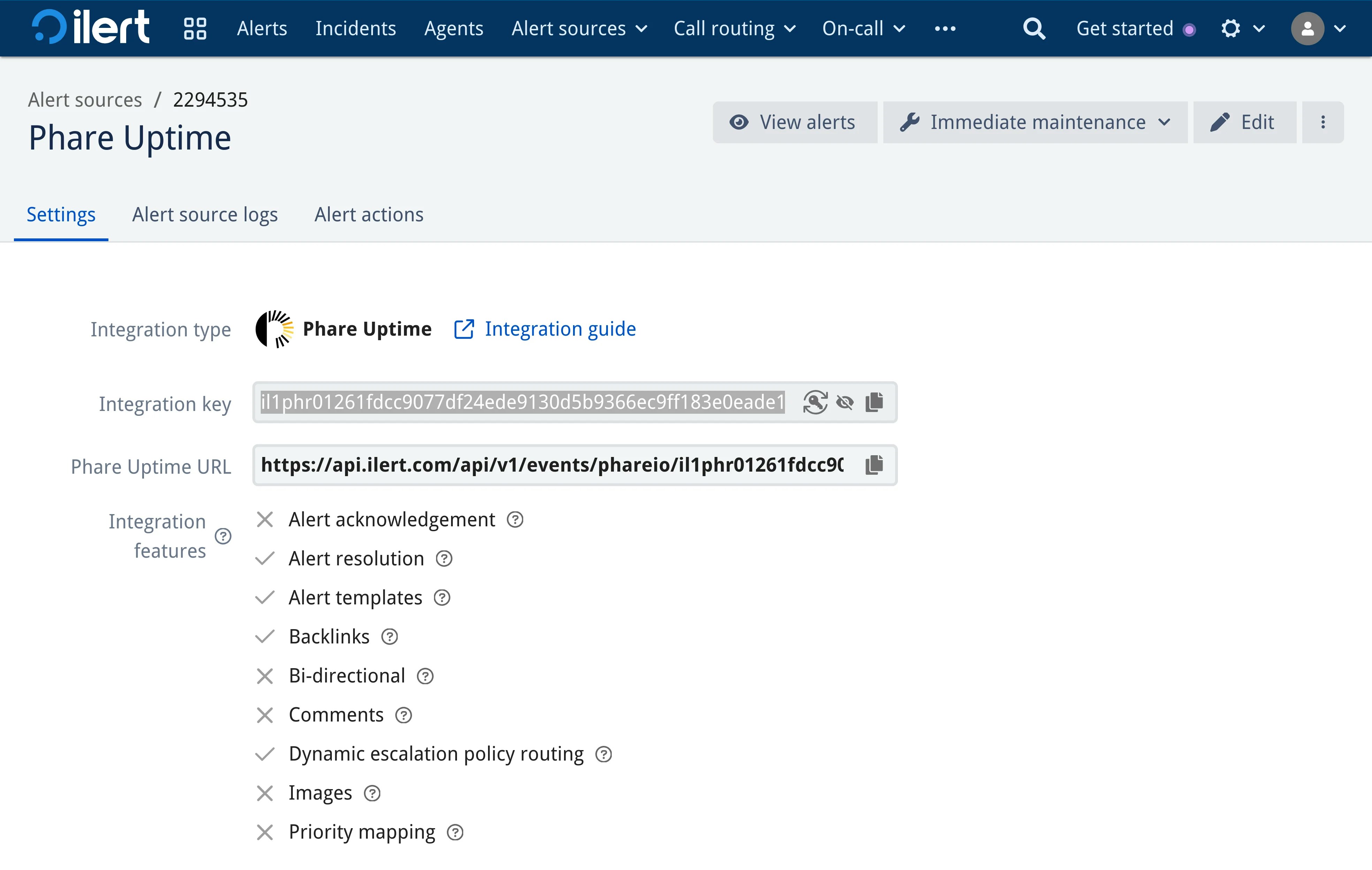Switch to Alert source logs tab
Viewport: 1372px width, 870px height.
(x=205, y=215)
